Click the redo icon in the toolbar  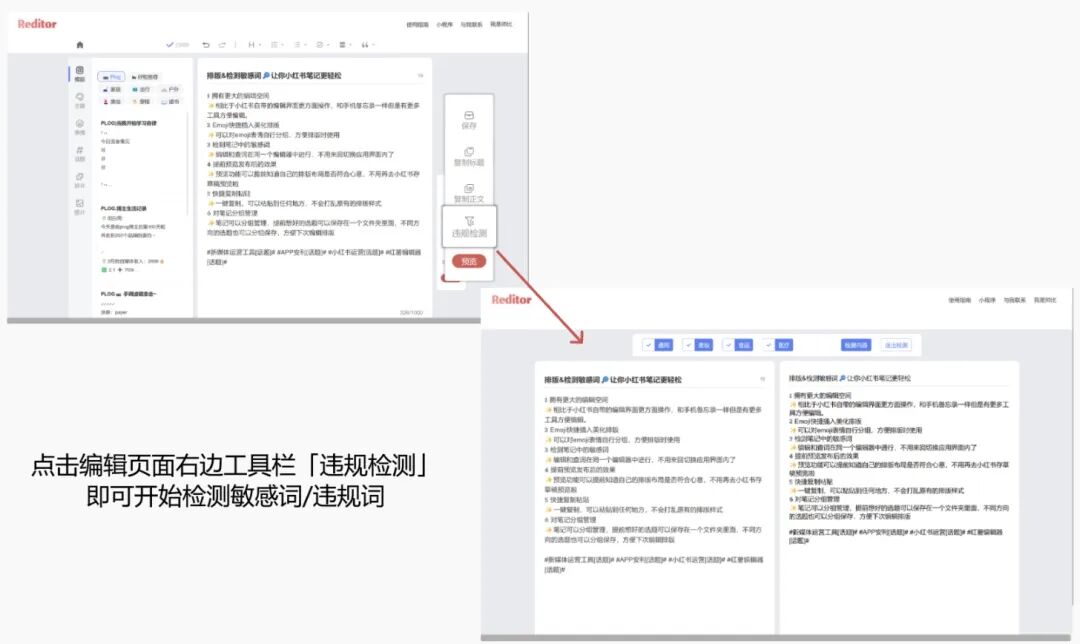point(222,45)
